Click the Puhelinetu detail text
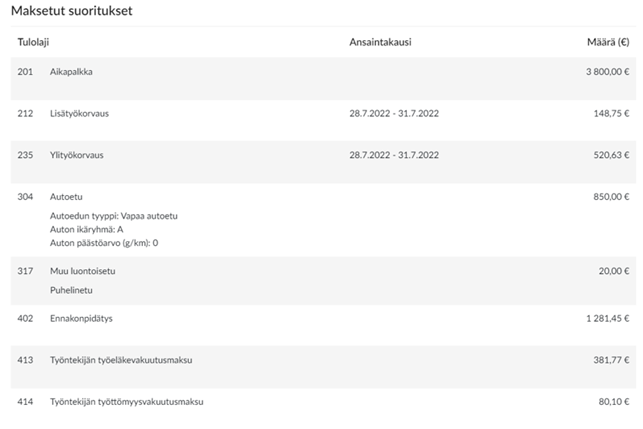Screen dimensions: 643x429 coord(72,289)
